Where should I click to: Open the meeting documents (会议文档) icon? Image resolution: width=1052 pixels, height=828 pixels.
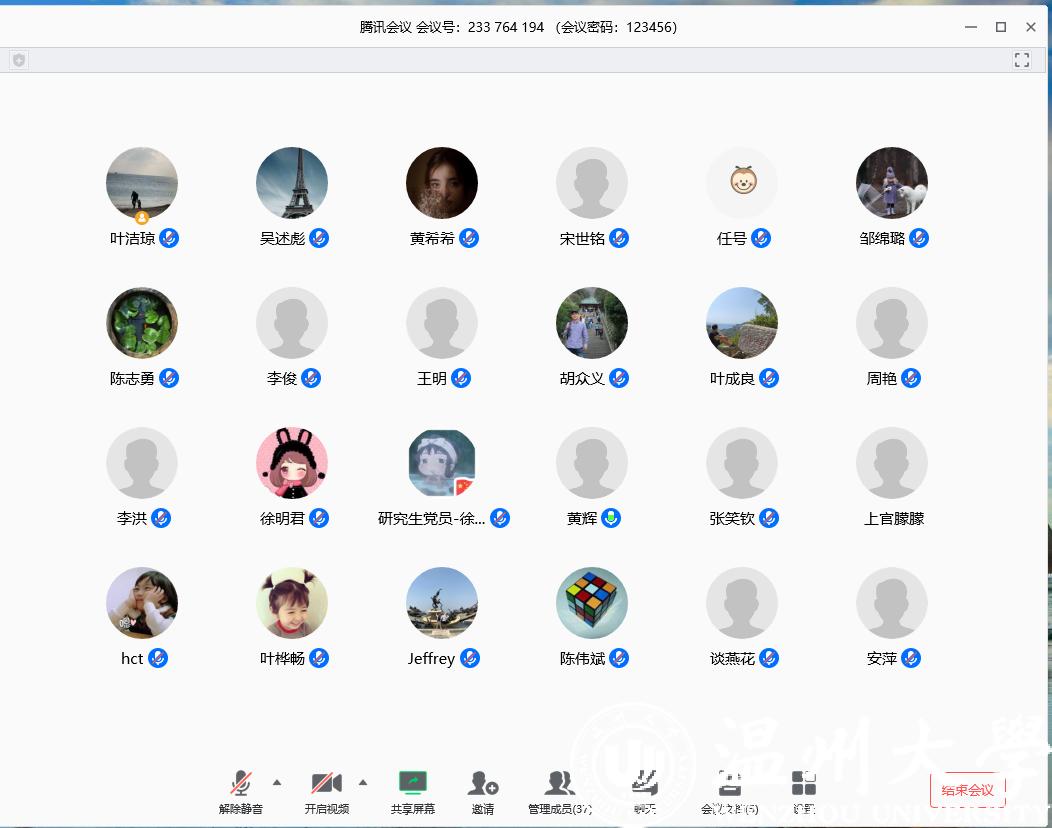point(730,785)
